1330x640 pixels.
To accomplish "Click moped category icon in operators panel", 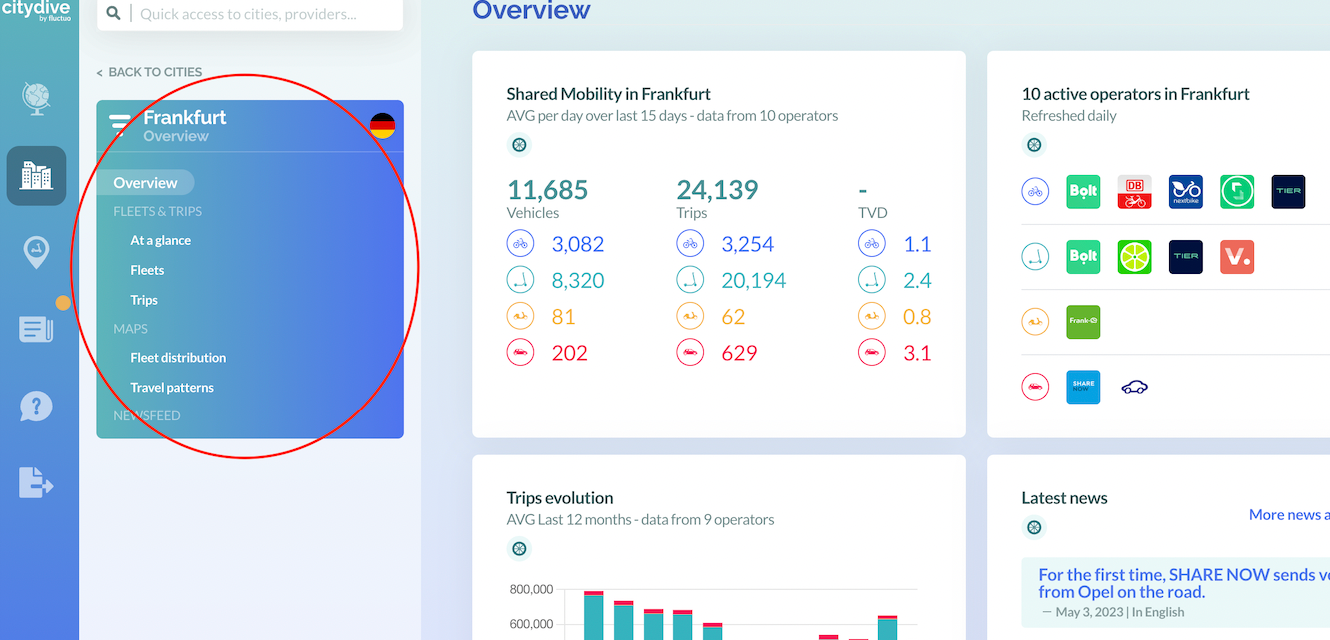I will tap(1035, 322).
